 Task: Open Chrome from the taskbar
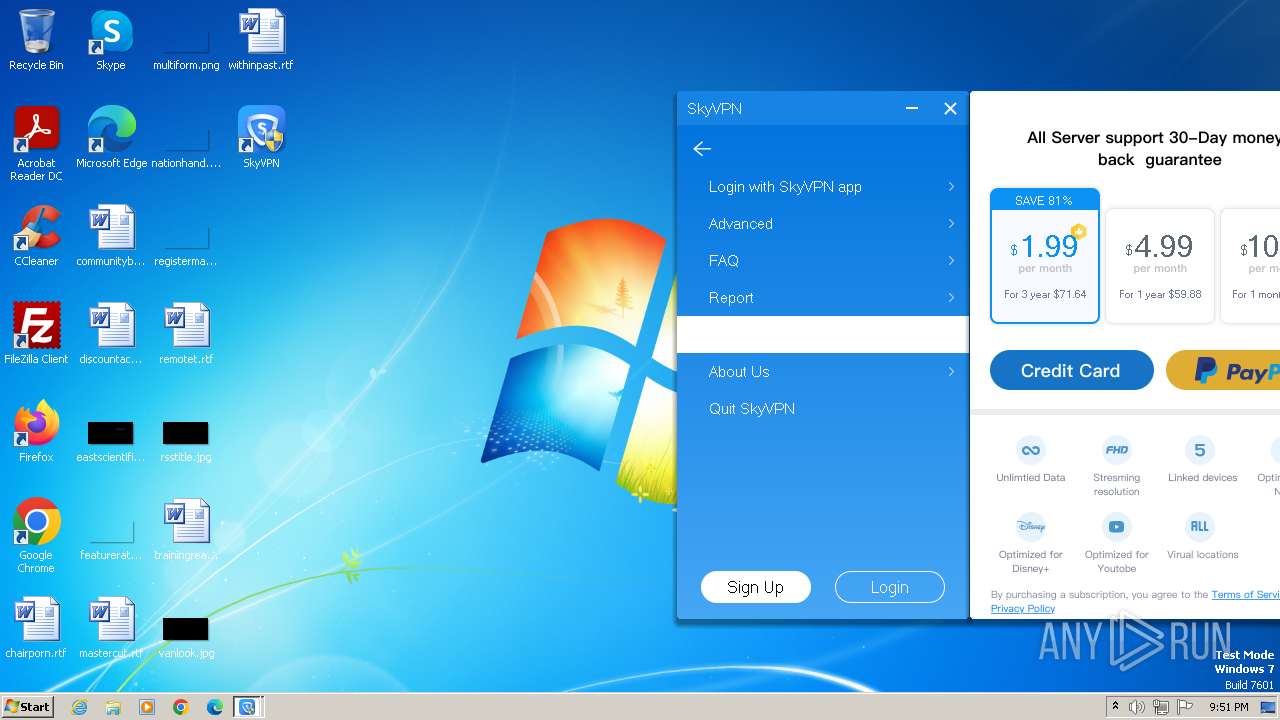pos(181,707)
